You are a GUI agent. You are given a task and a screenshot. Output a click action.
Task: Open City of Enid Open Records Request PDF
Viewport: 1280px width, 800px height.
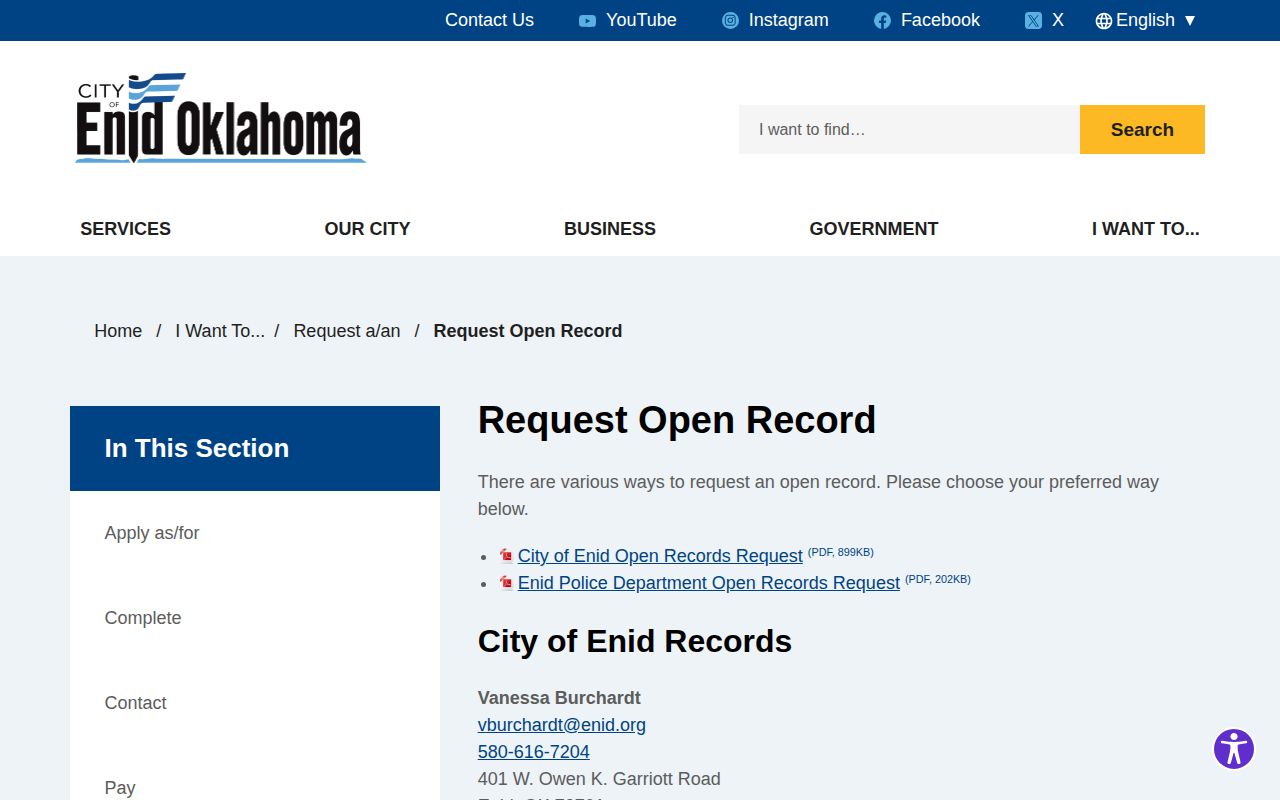[660, 556]
